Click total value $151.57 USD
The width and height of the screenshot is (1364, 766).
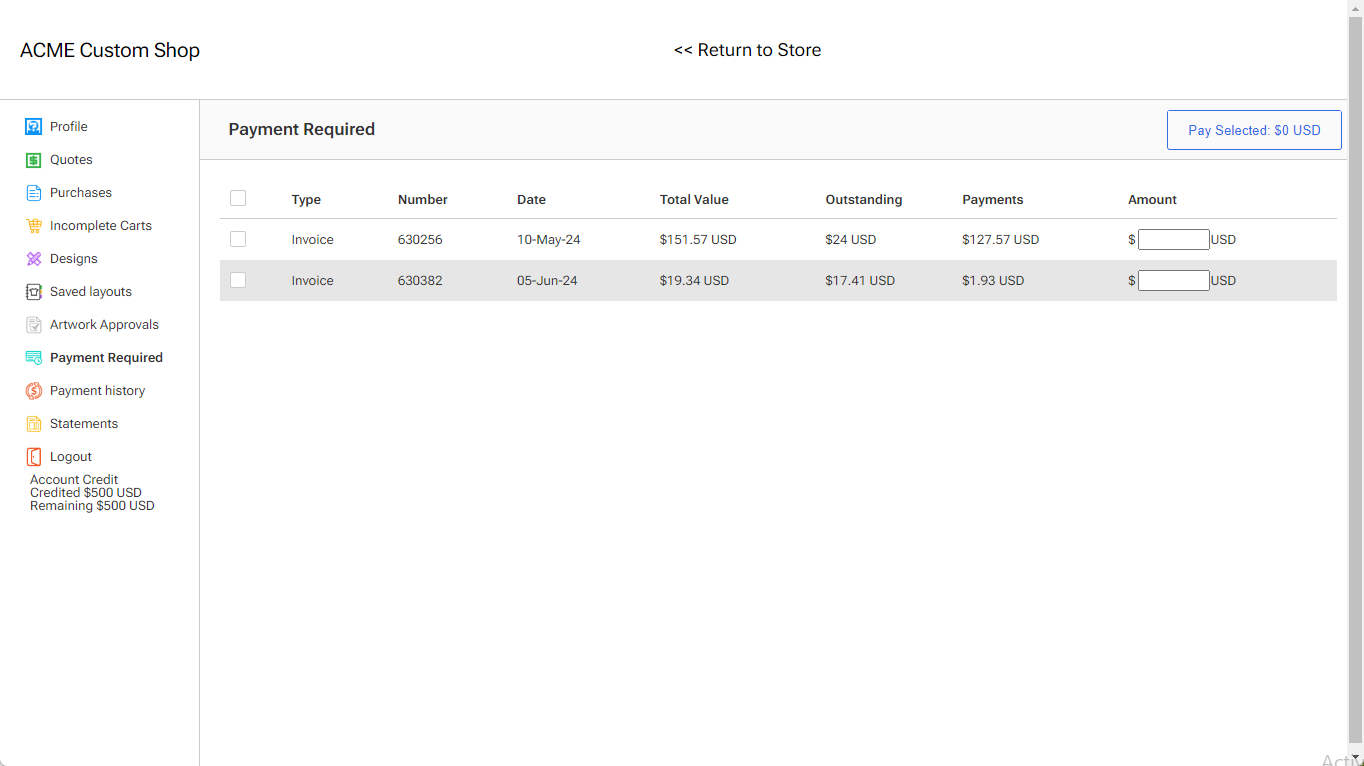coord(698,240)
